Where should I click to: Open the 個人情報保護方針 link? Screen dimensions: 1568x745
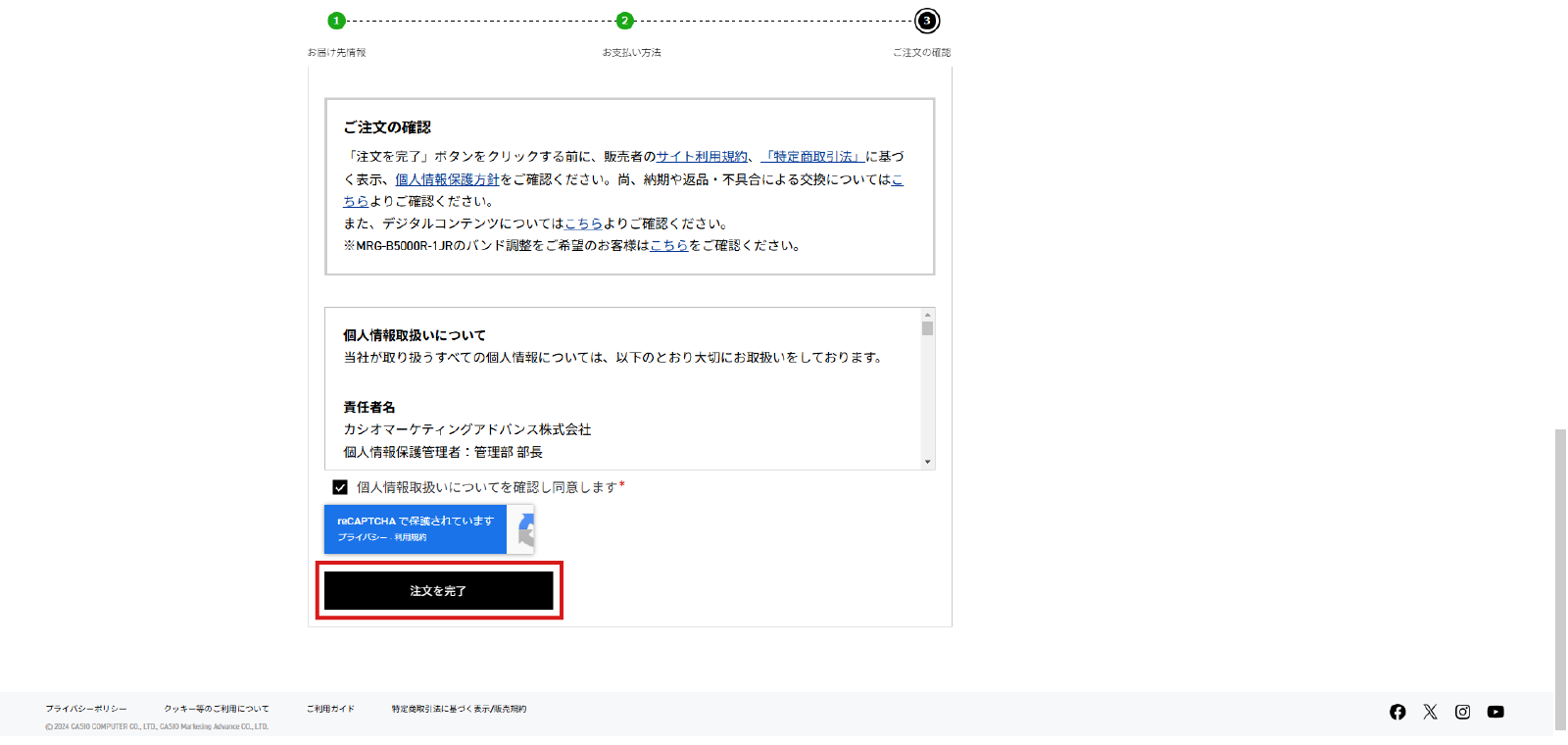pos(447,179)
